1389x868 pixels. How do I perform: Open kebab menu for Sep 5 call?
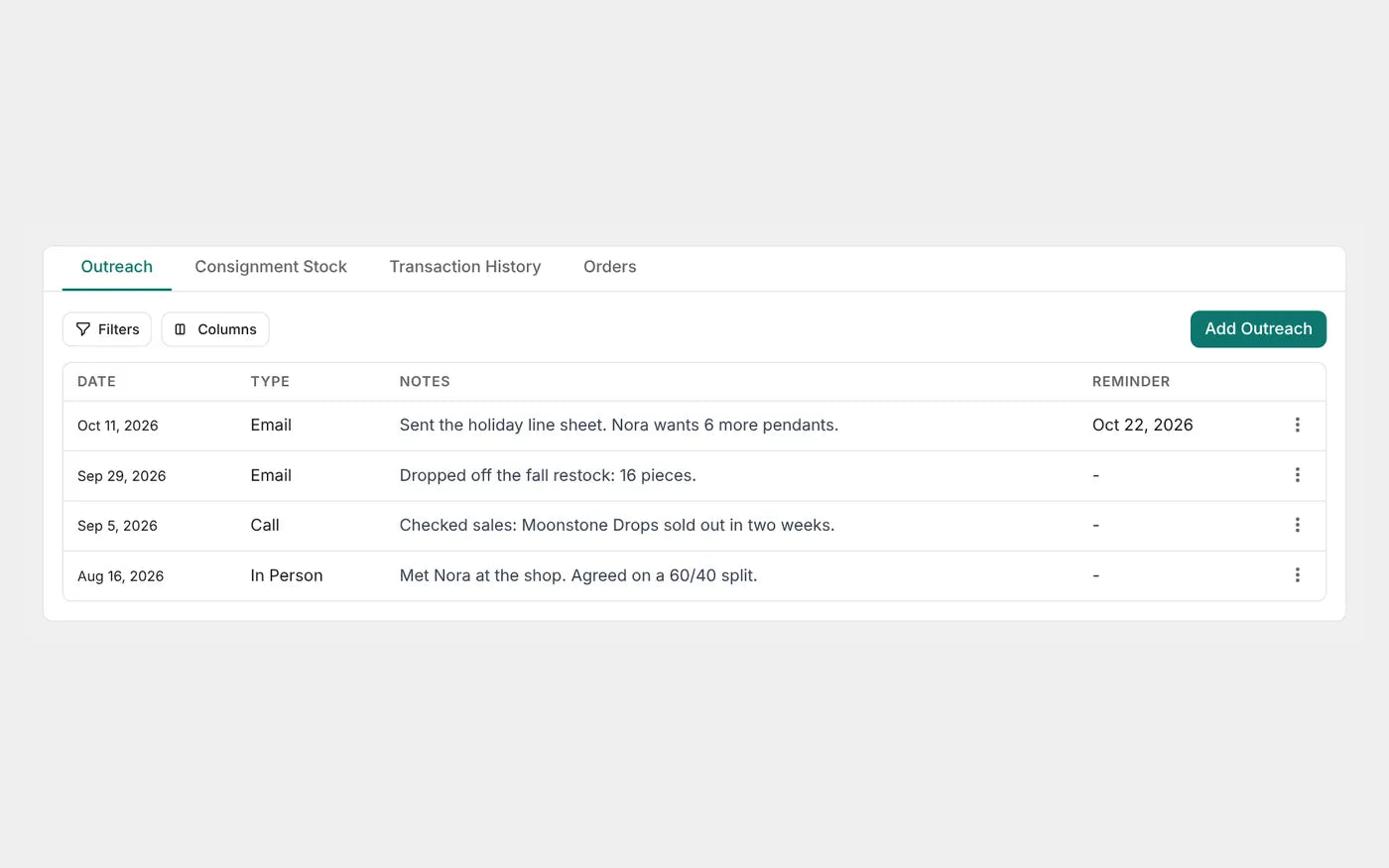tap(1297, 525)
